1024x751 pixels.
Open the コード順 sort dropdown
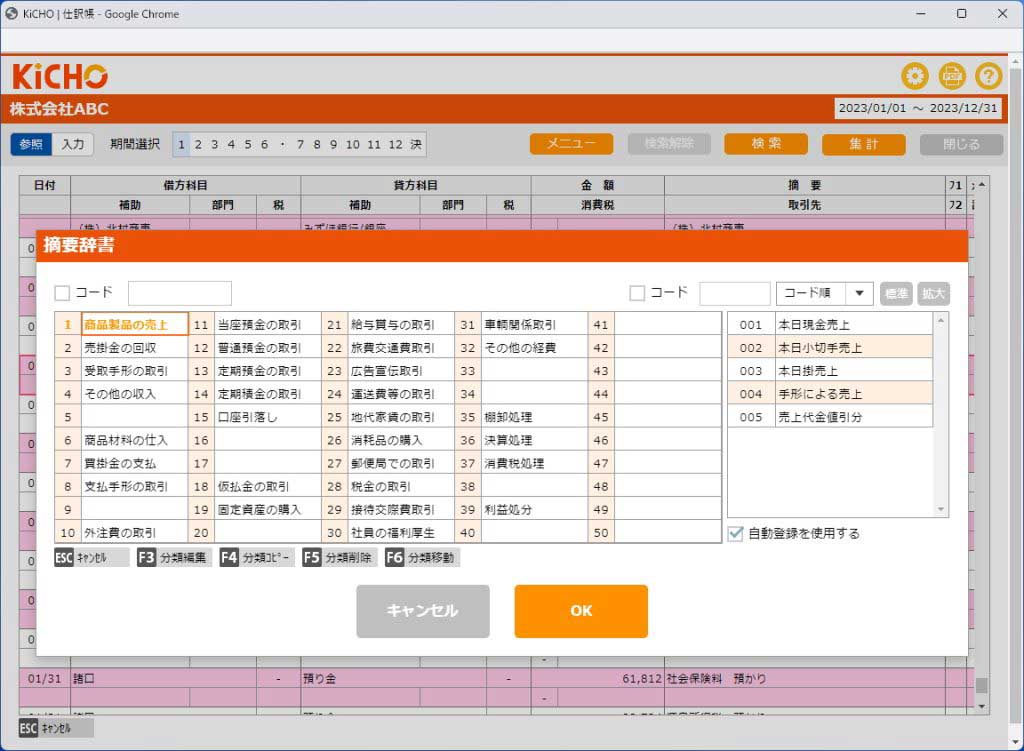[824, 293]
